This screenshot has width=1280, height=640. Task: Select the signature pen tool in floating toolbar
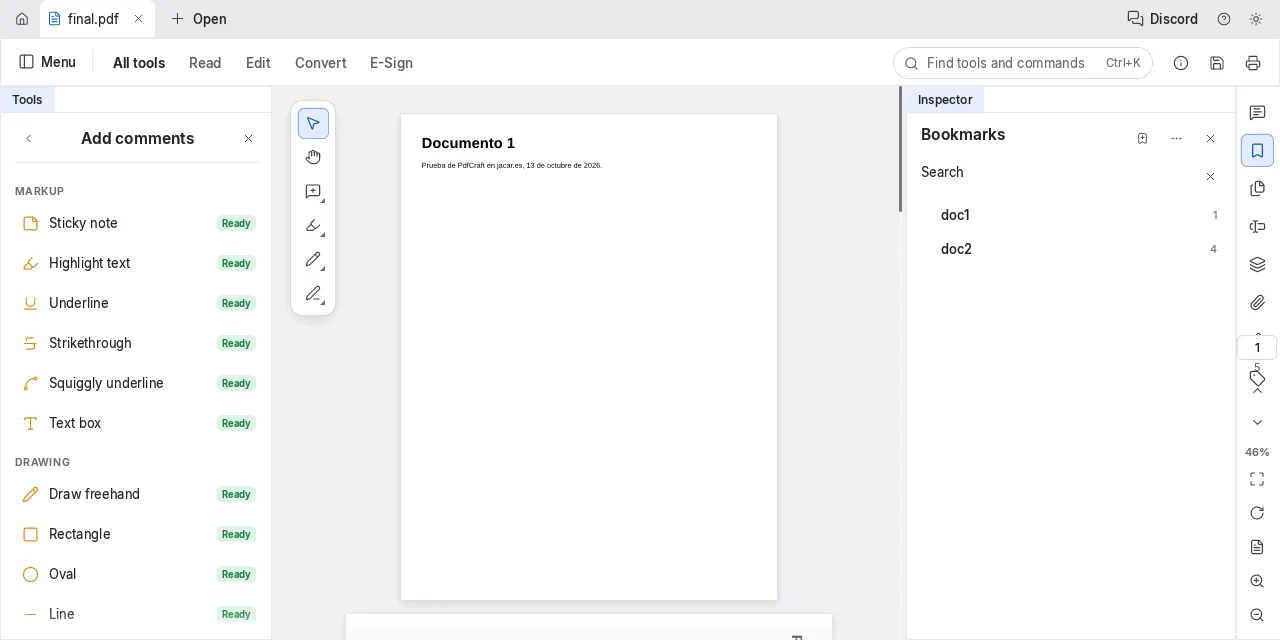coord(313,294)
